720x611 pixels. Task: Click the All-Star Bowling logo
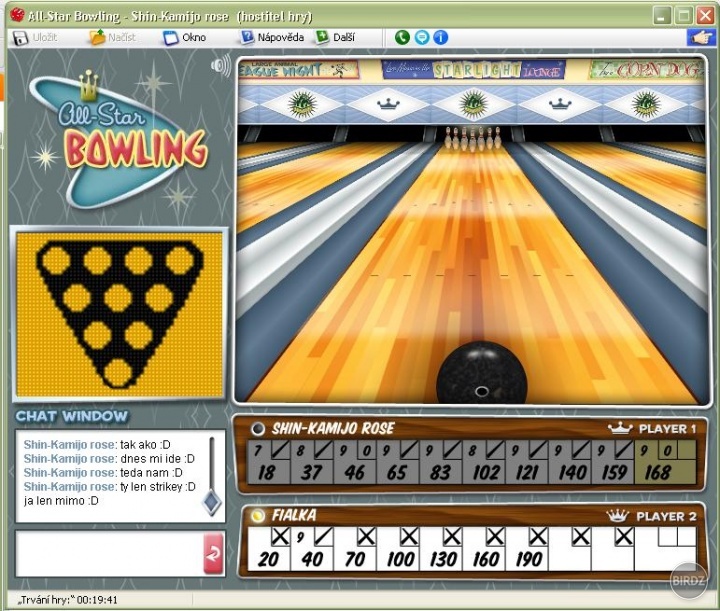coord(118,139)
